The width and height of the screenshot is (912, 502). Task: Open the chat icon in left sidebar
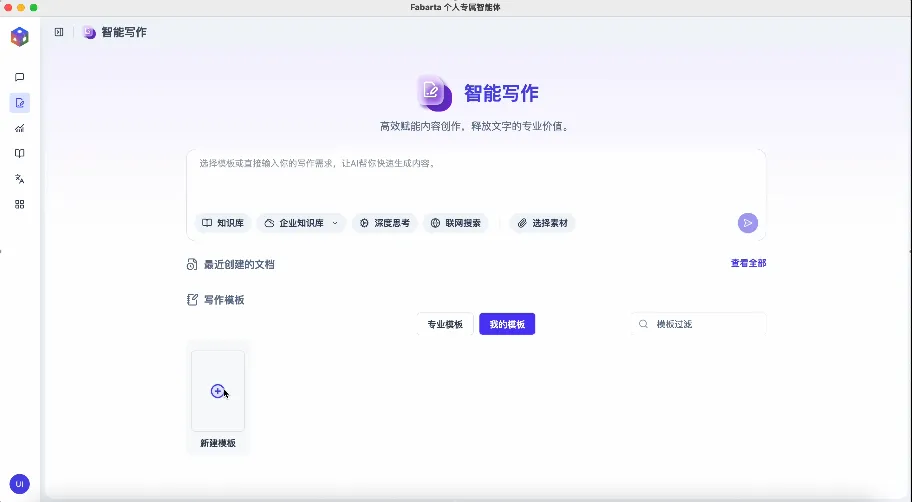click(x=19, y=77)
